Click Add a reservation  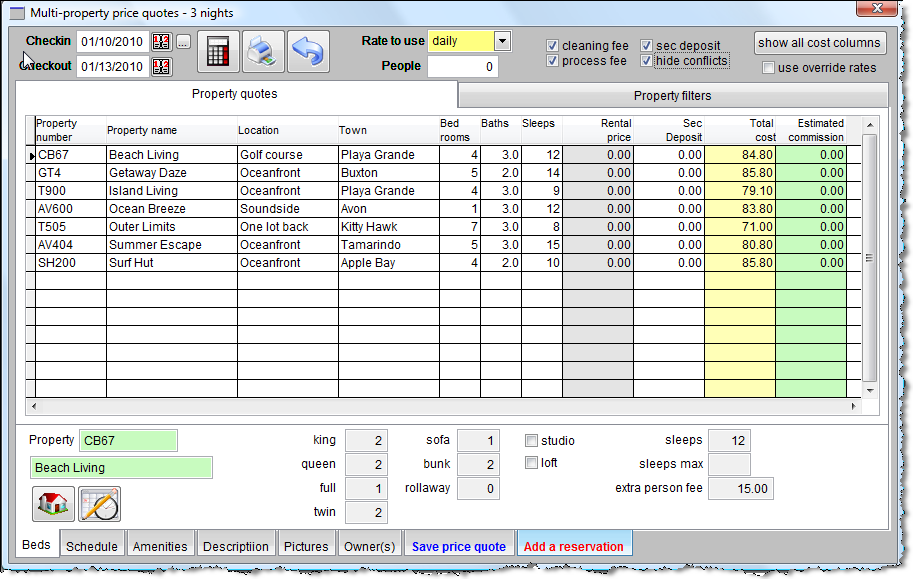coord(574,546)
